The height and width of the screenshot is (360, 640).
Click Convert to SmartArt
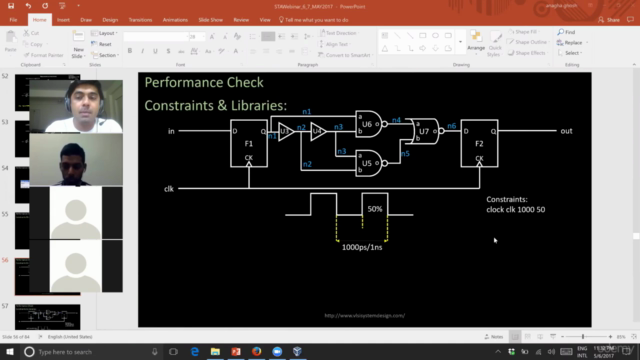(345, 55)
